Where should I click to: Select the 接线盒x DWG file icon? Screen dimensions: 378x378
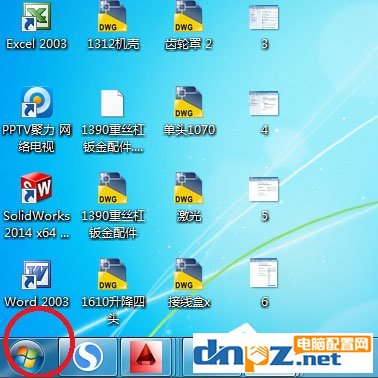tap(189, 274)
